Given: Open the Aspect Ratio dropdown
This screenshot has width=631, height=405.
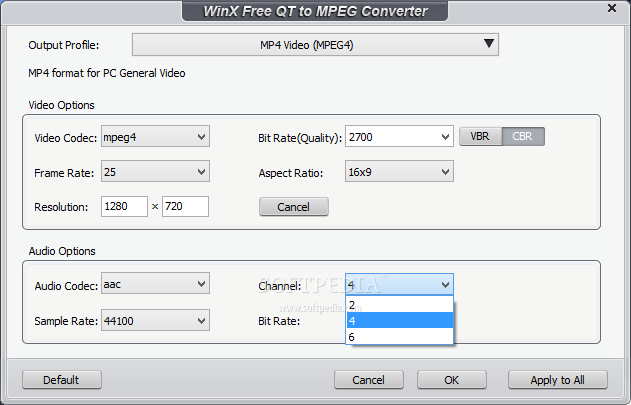Looking at the screenshot, I should tap(399, 172).
